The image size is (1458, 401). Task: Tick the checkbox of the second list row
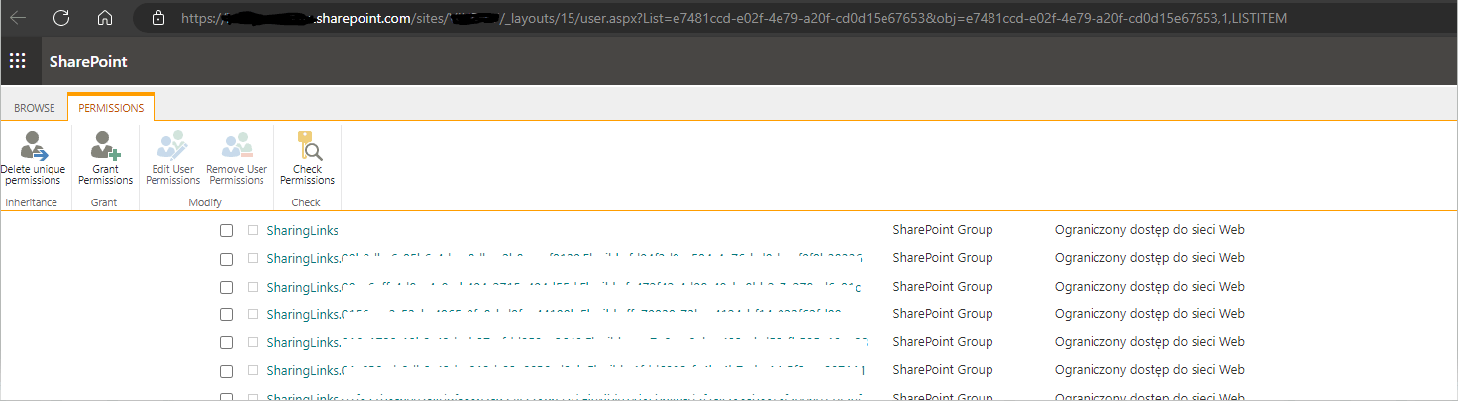[x=227, y=258]
